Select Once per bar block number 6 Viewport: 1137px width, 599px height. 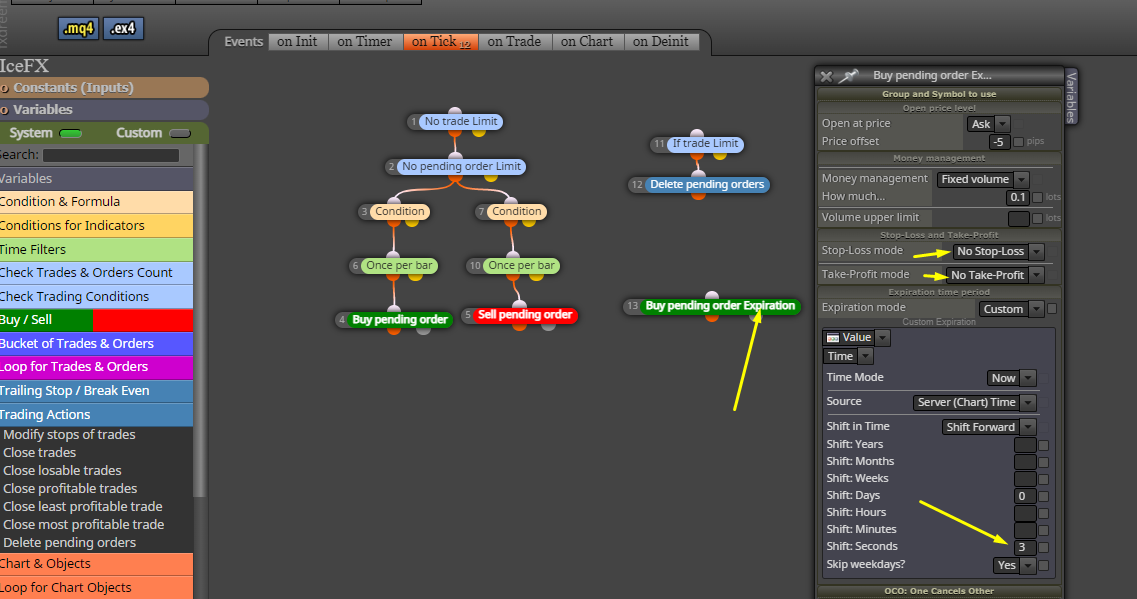399,265
